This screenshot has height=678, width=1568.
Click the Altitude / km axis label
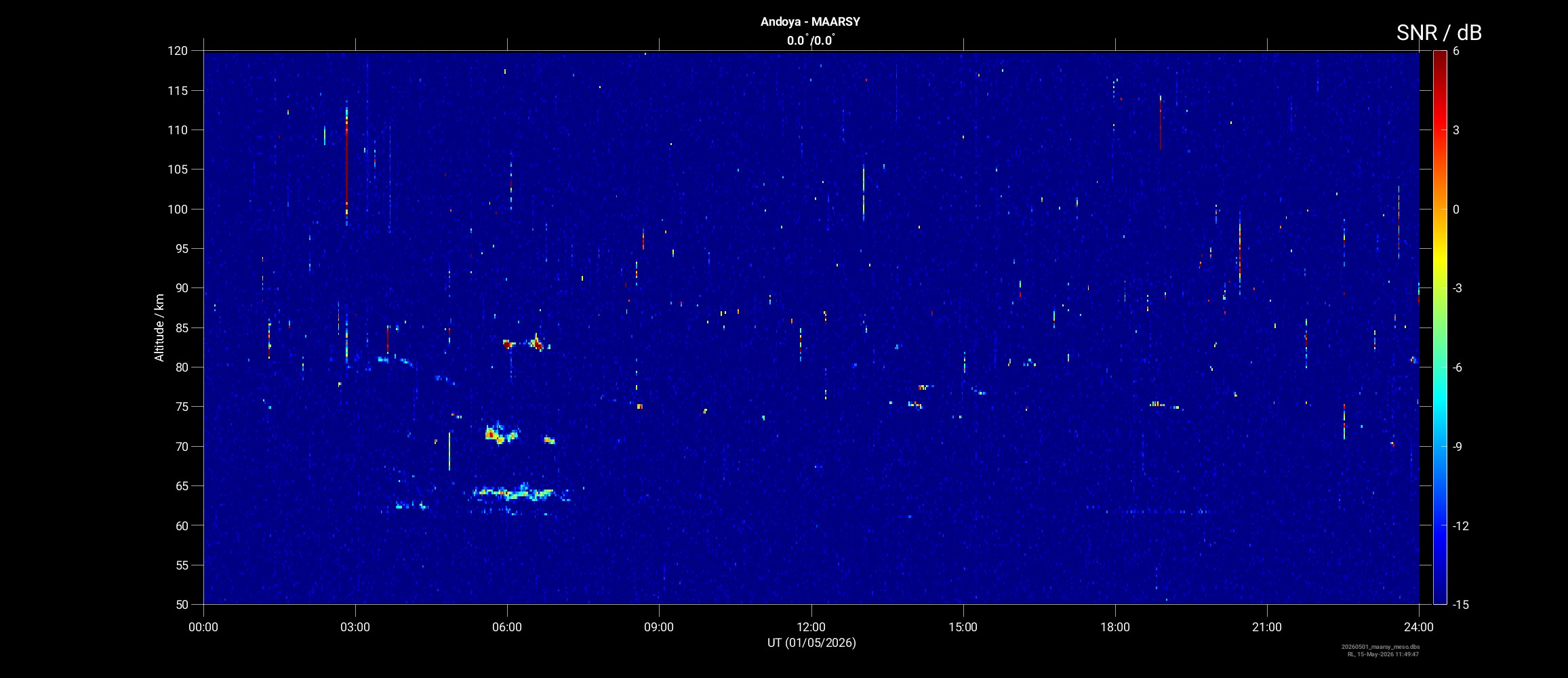click(x=159, y=327)
